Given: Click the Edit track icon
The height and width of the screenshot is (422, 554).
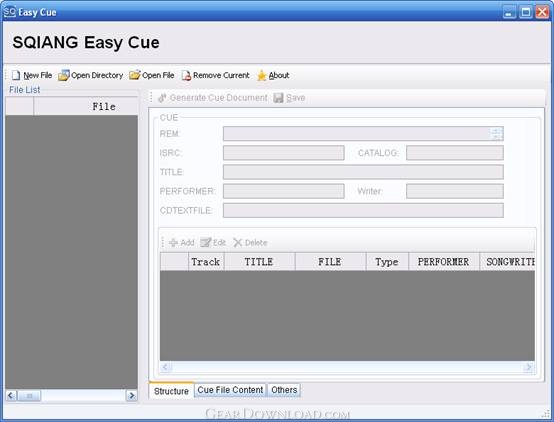Looking at the screenshot, I should [206, 242].
